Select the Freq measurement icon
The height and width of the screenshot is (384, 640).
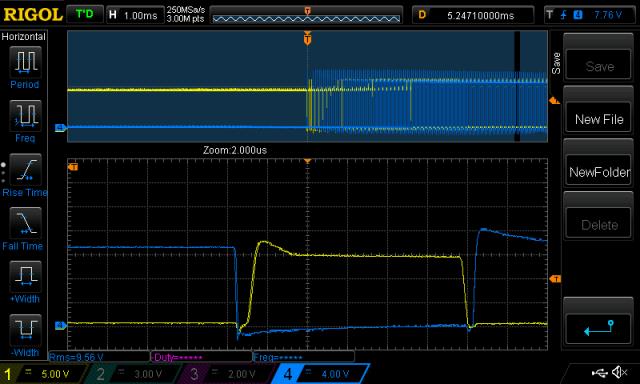click(x=25, y=115)
